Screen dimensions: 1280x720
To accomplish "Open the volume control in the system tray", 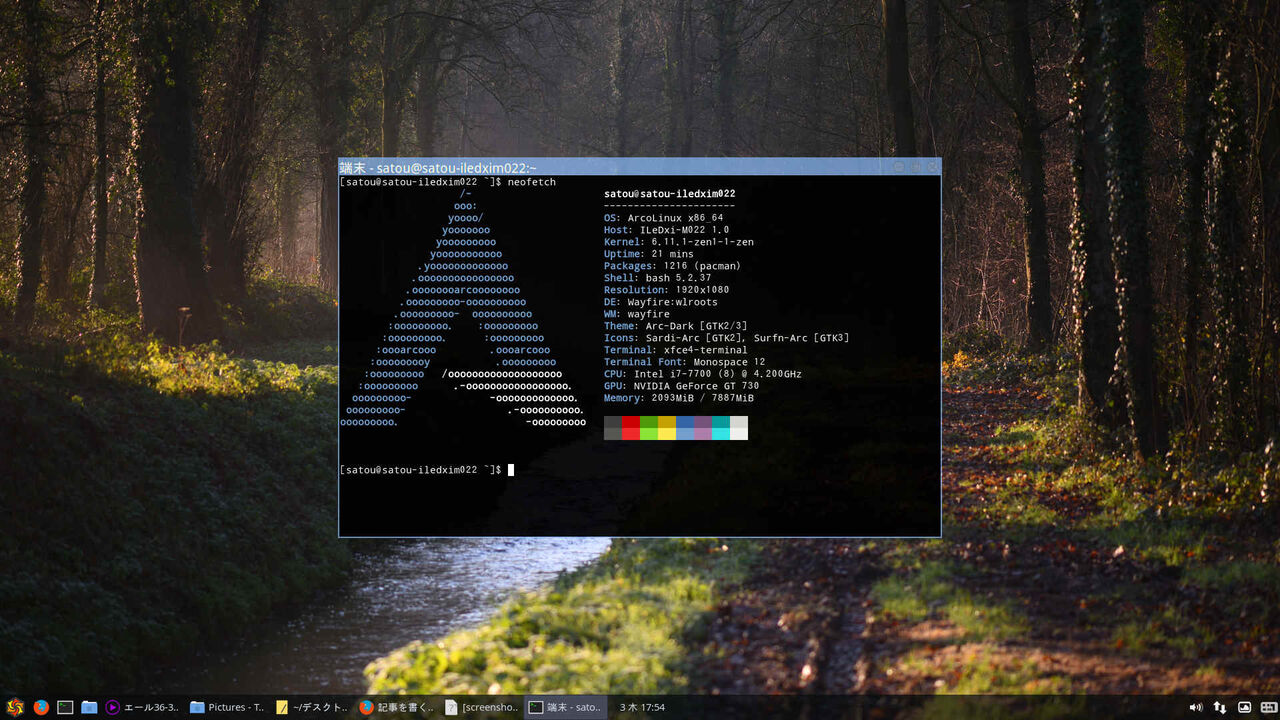I will tap(1196, 707).
